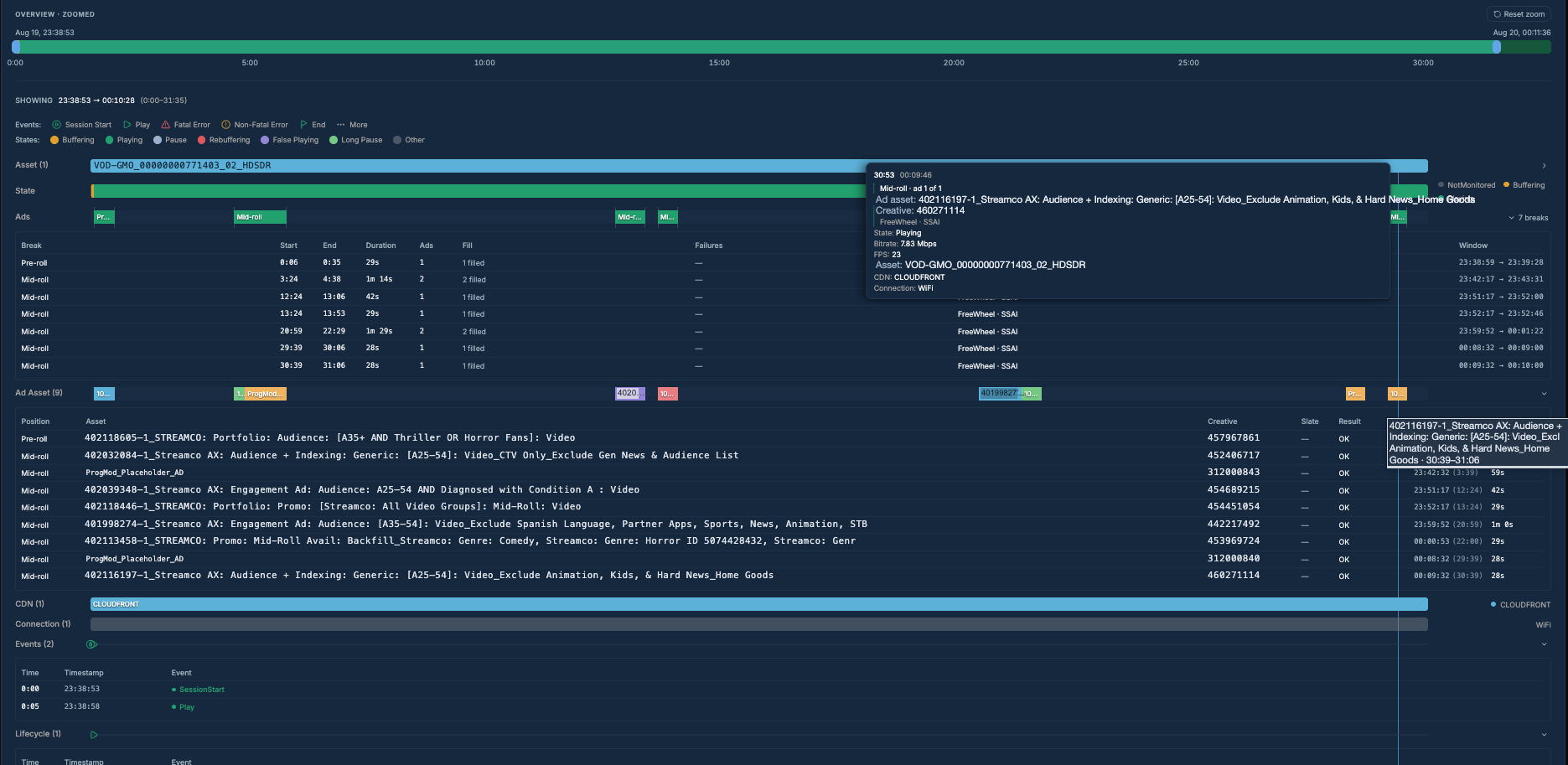This screenshot has width=1568, height=765.
Task: Click the Connection track bar
Action: pos(758,624)
